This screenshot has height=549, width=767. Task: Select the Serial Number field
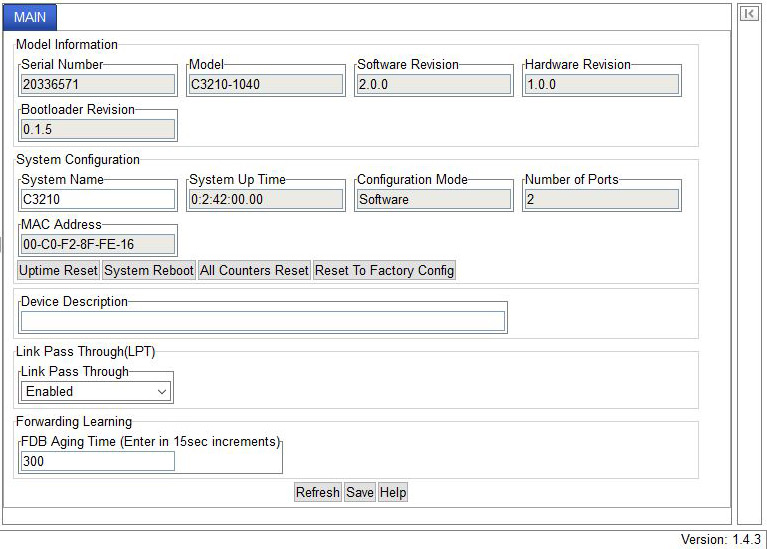[98, 85]
